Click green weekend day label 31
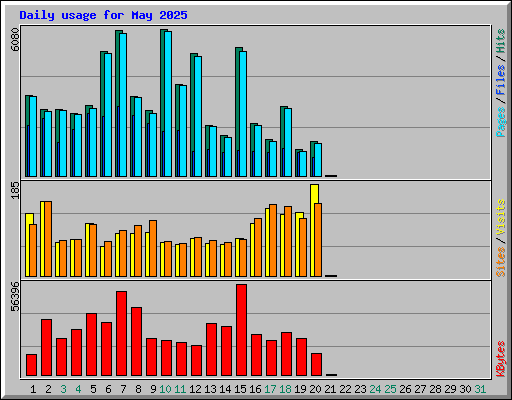This screenshot has height=400, width=512. point(480,389)
